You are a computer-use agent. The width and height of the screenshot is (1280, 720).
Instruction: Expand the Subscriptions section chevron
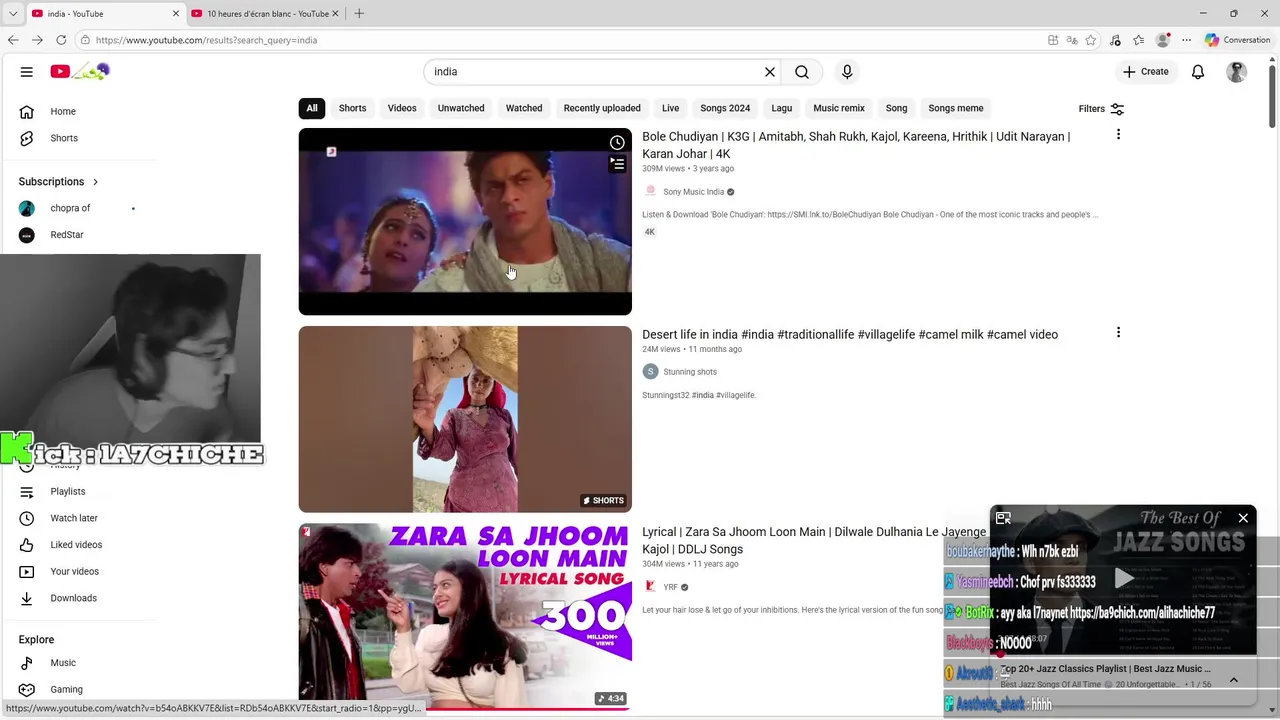95,182
